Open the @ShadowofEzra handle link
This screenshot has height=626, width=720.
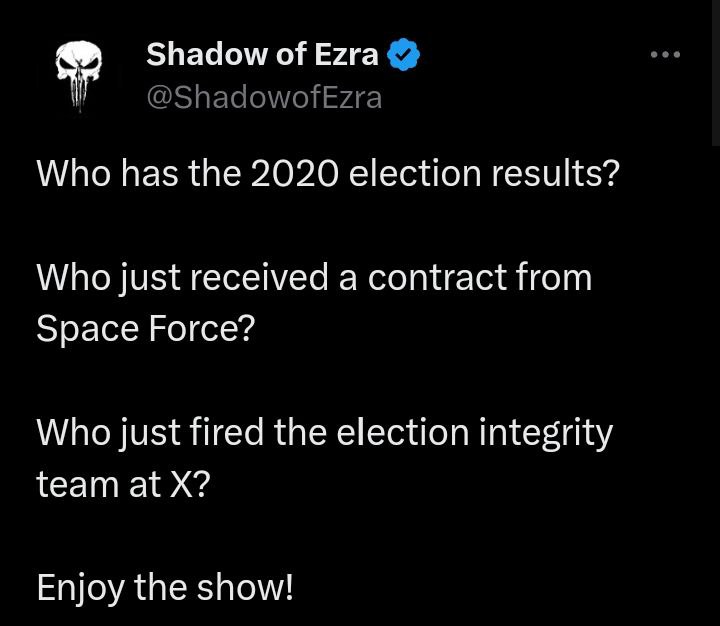point(264,97)
